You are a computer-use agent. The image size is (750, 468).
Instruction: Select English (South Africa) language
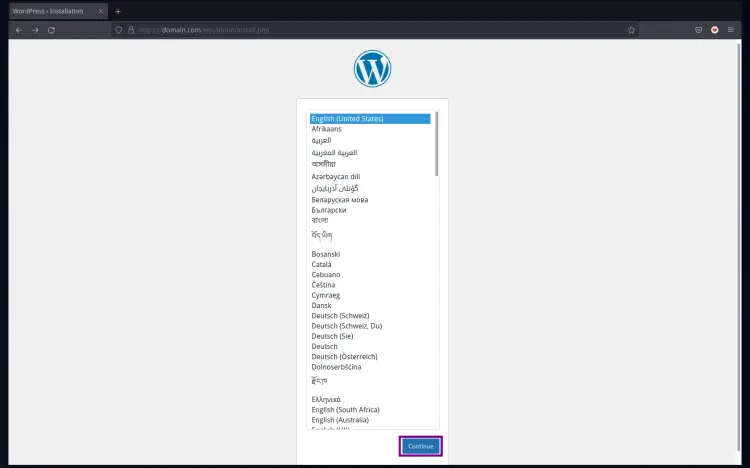click(x=345, y=410)
